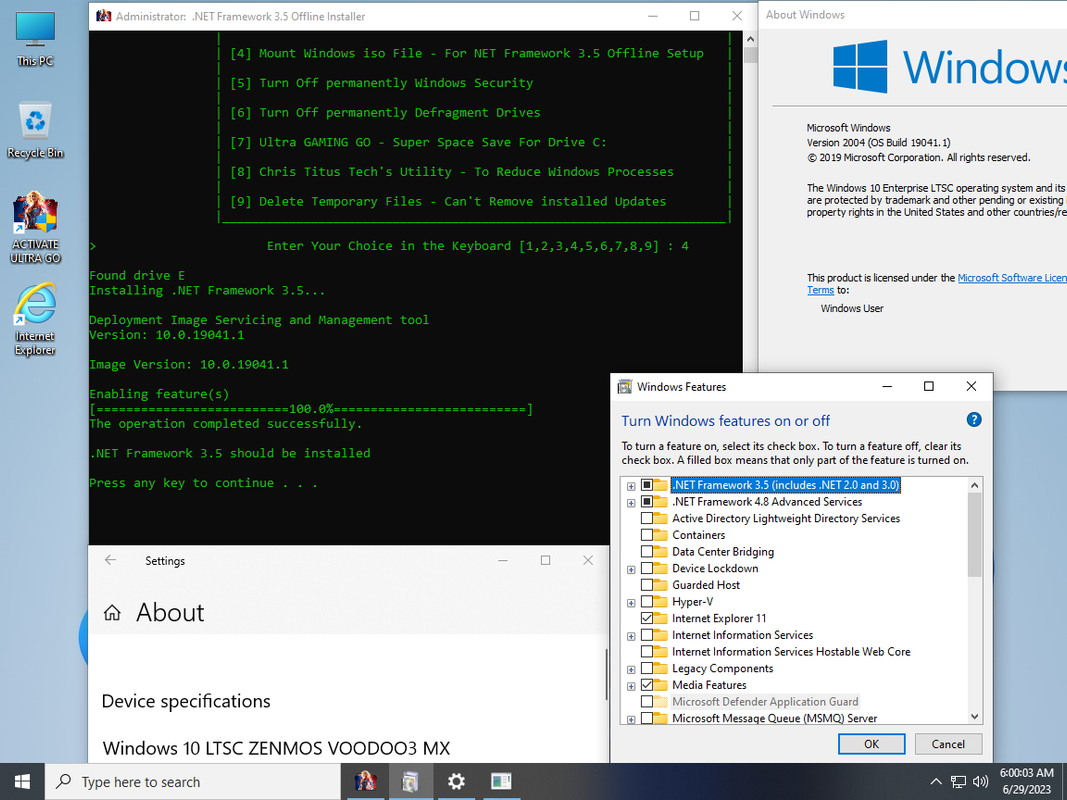Expand .NET Framework 4.8 Advanced Services node
The width and height of the screenshot is (1067, 800).
pyautogui.click(x=631, y=503)
